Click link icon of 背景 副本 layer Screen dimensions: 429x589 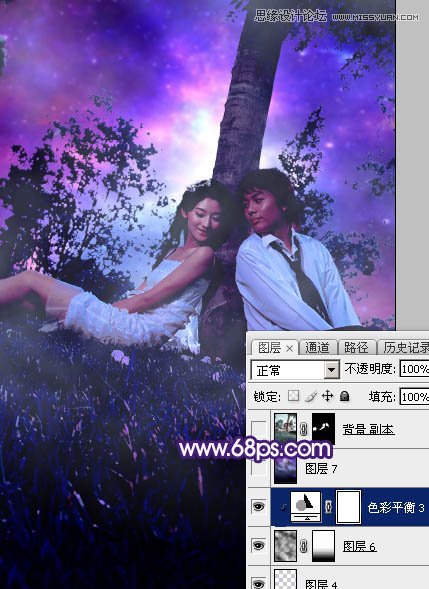point(304,429)
